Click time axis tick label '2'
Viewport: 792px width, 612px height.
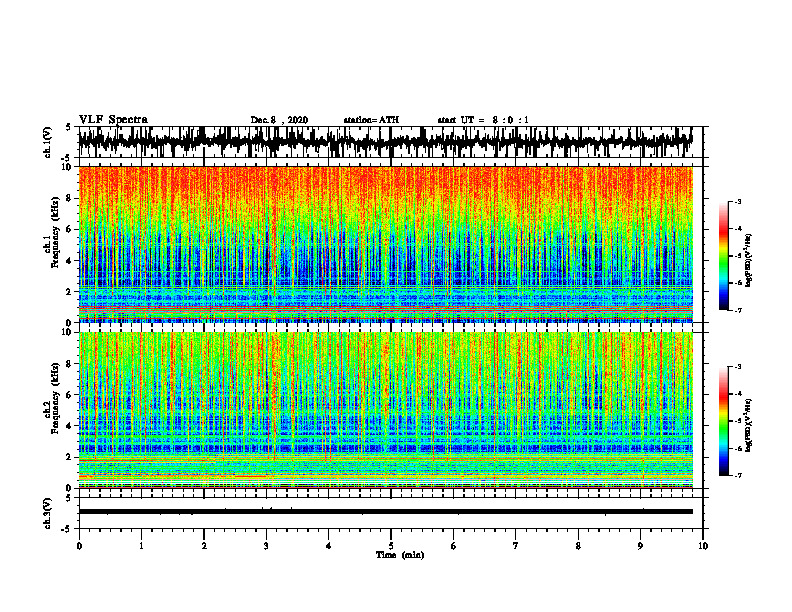204,546
